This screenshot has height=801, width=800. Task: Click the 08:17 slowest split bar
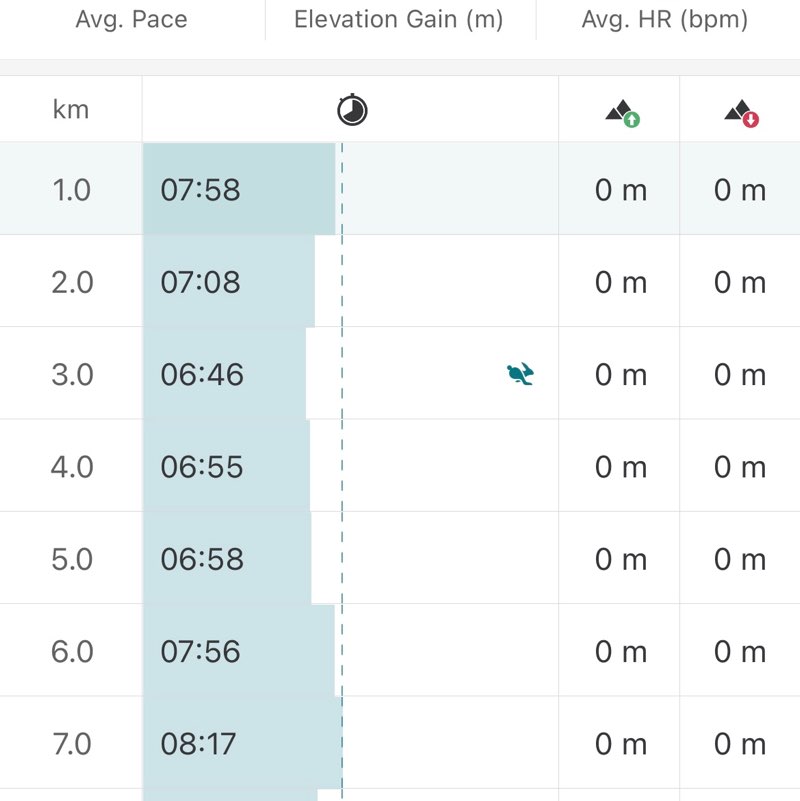click(x=241, y=744)
